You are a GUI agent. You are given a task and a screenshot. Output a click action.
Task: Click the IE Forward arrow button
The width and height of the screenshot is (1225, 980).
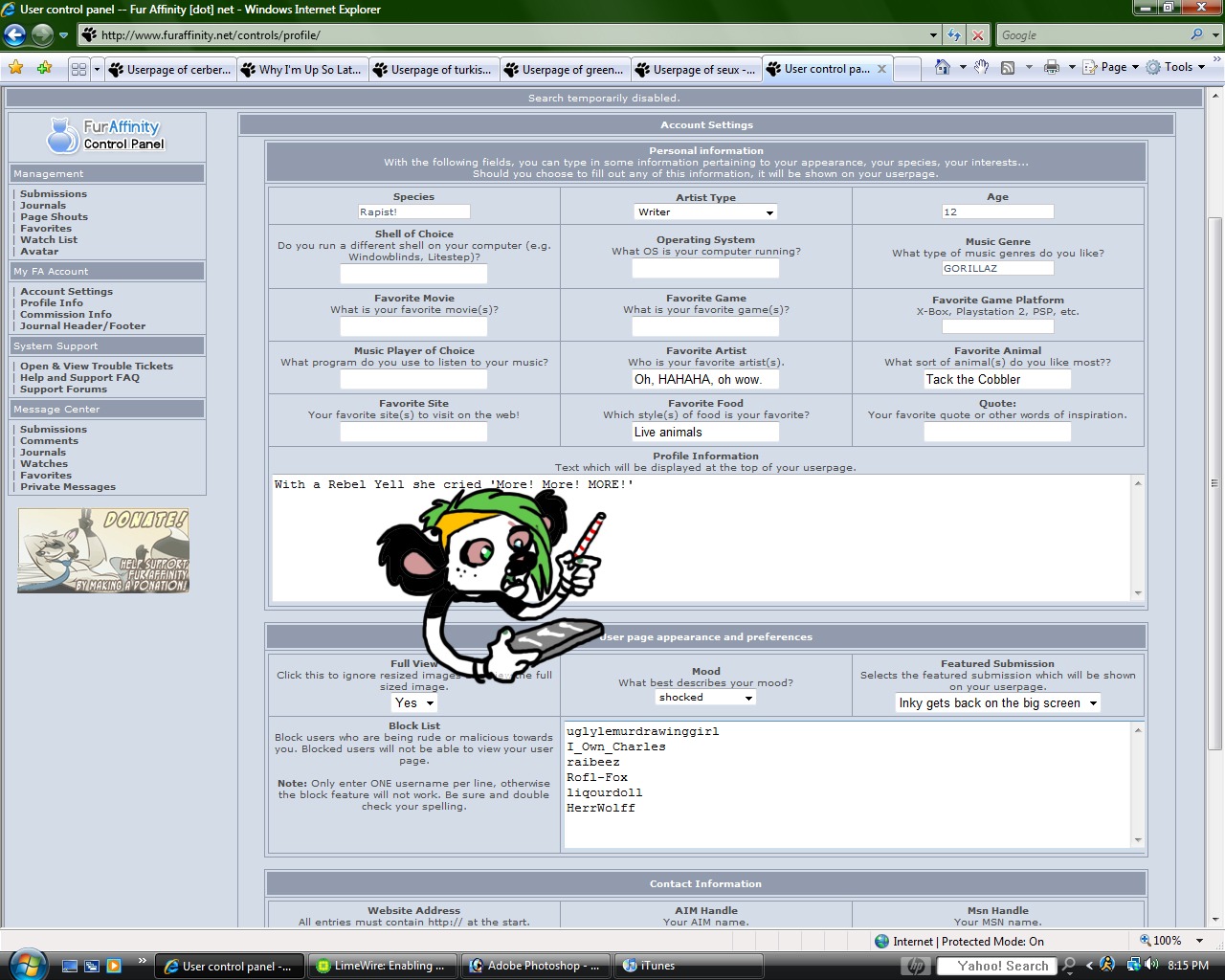[x=42, y=35]
